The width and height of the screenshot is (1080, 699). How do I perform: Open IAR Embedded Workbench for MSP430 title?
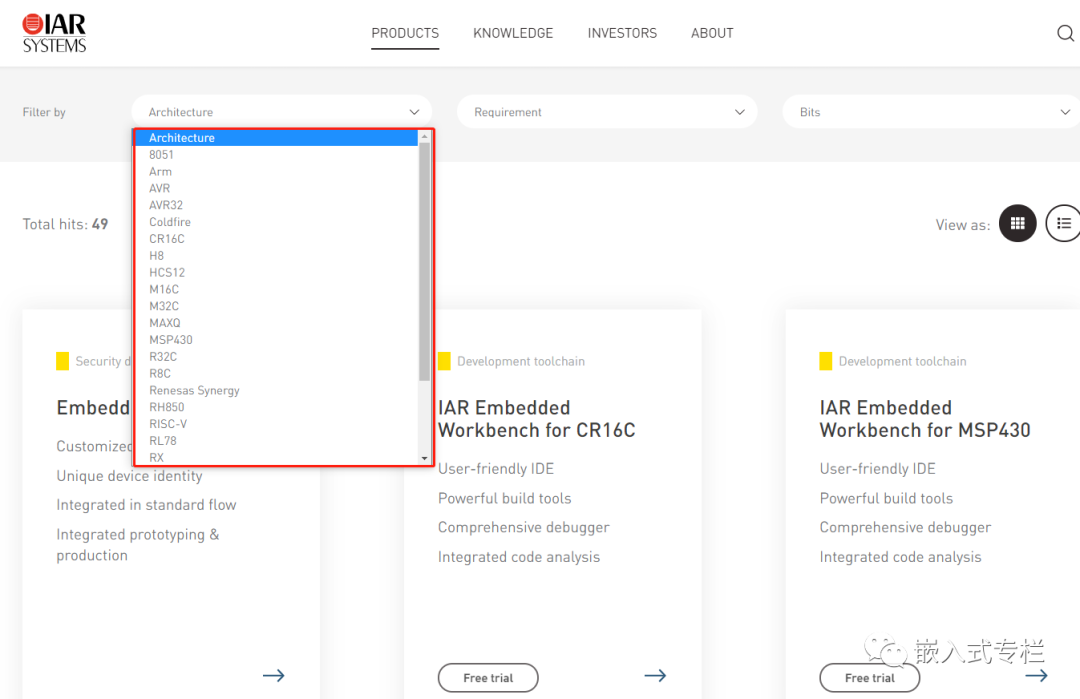point(925,419)
